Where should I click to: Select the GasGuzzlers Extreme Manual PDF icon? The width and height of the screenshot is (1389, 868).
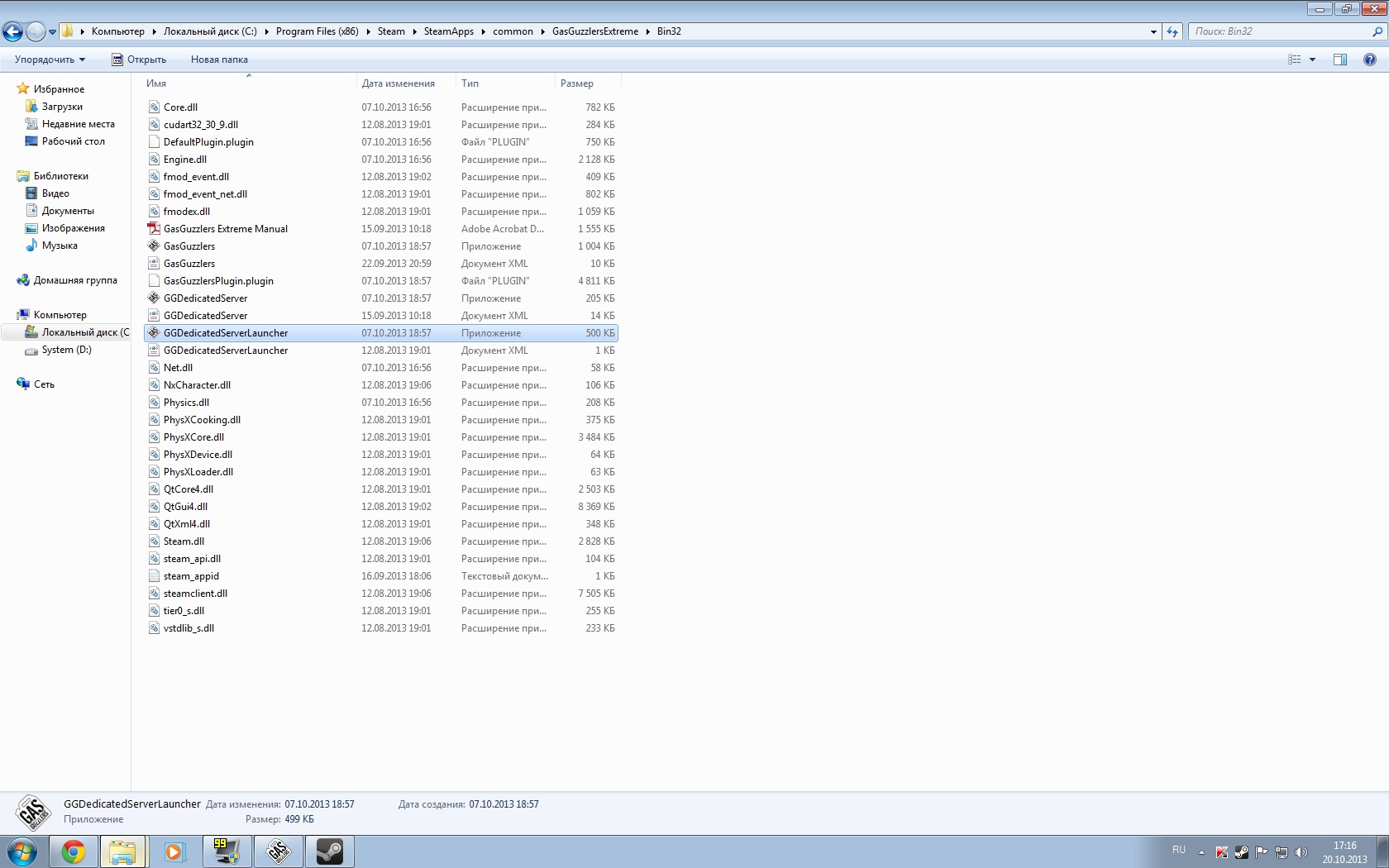point(154,229)
